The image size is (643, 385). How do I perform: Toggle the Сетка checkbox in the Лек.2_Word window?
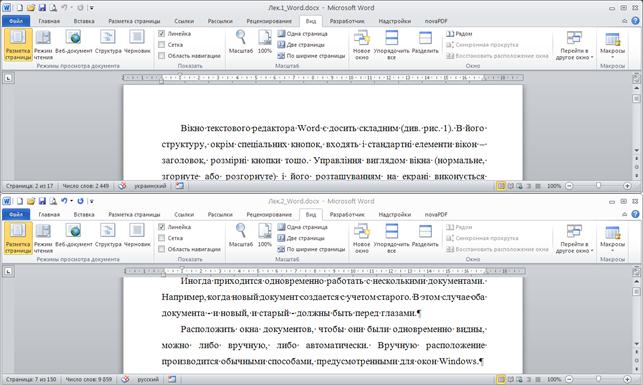point(162,238)
